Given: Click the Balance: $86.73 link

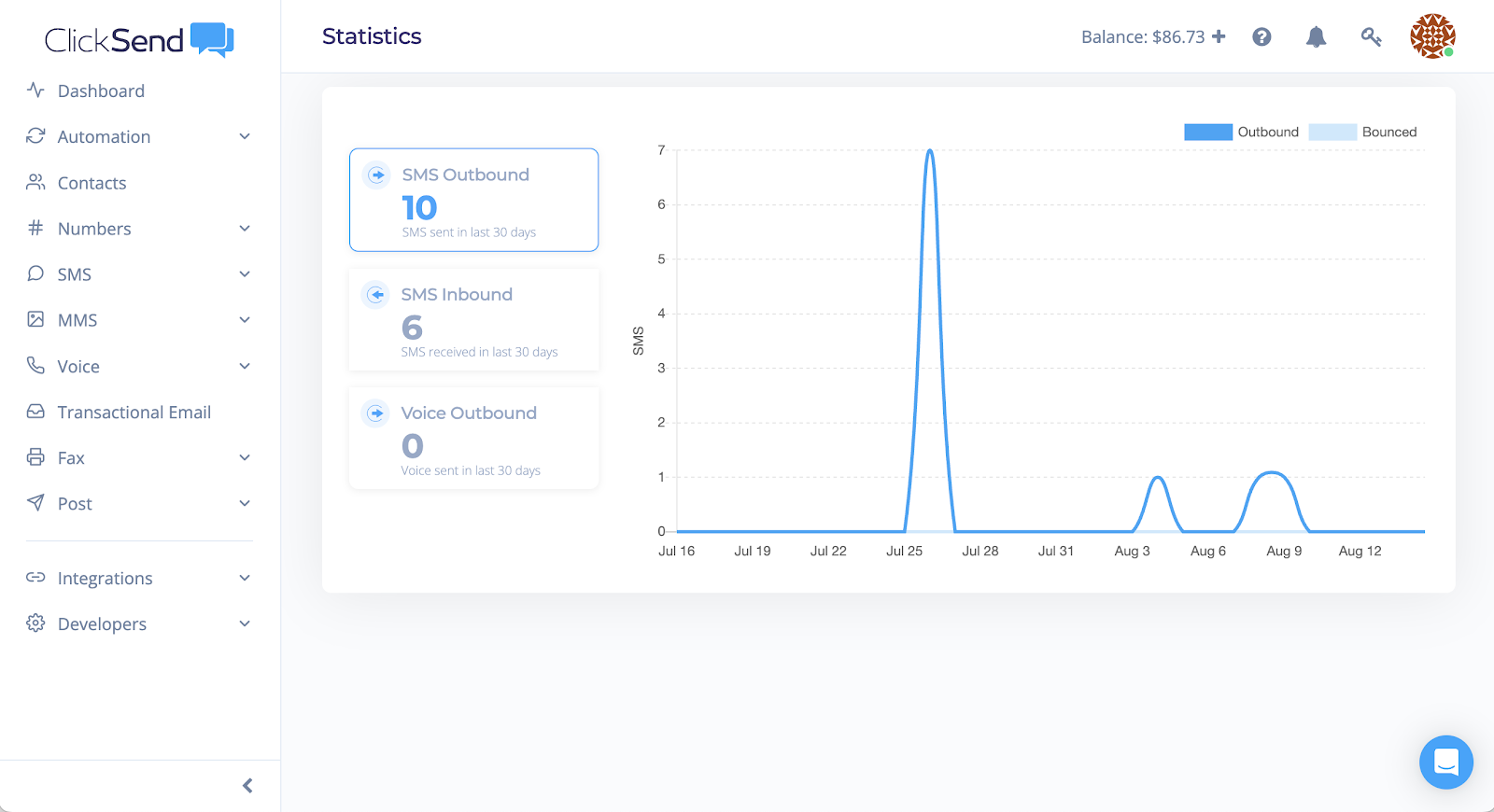Looking at the screenshot, I should pyautogui.click(x=1143, y=37).
